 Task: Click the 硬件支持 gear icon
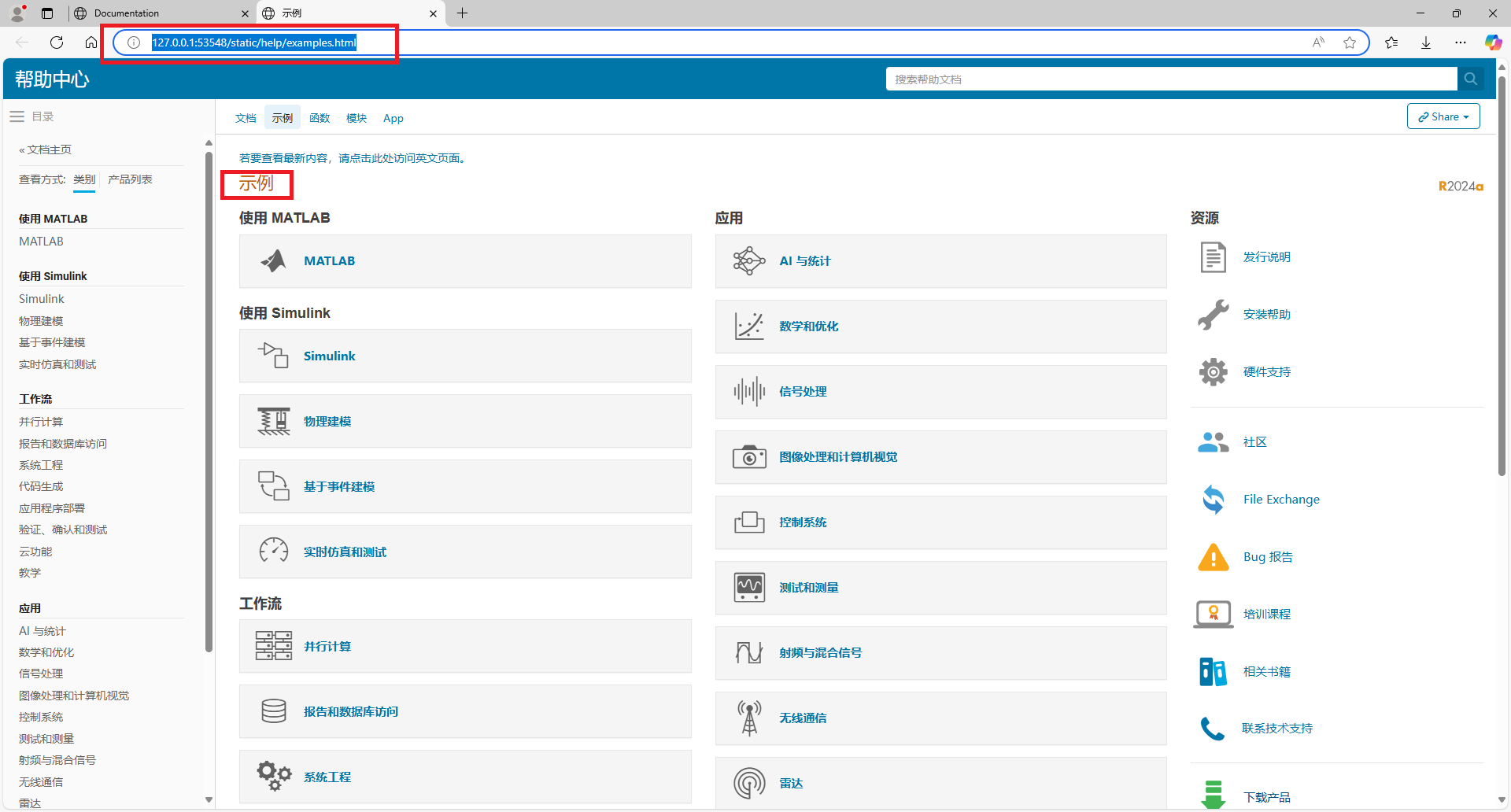click(x=1213, y=372)
